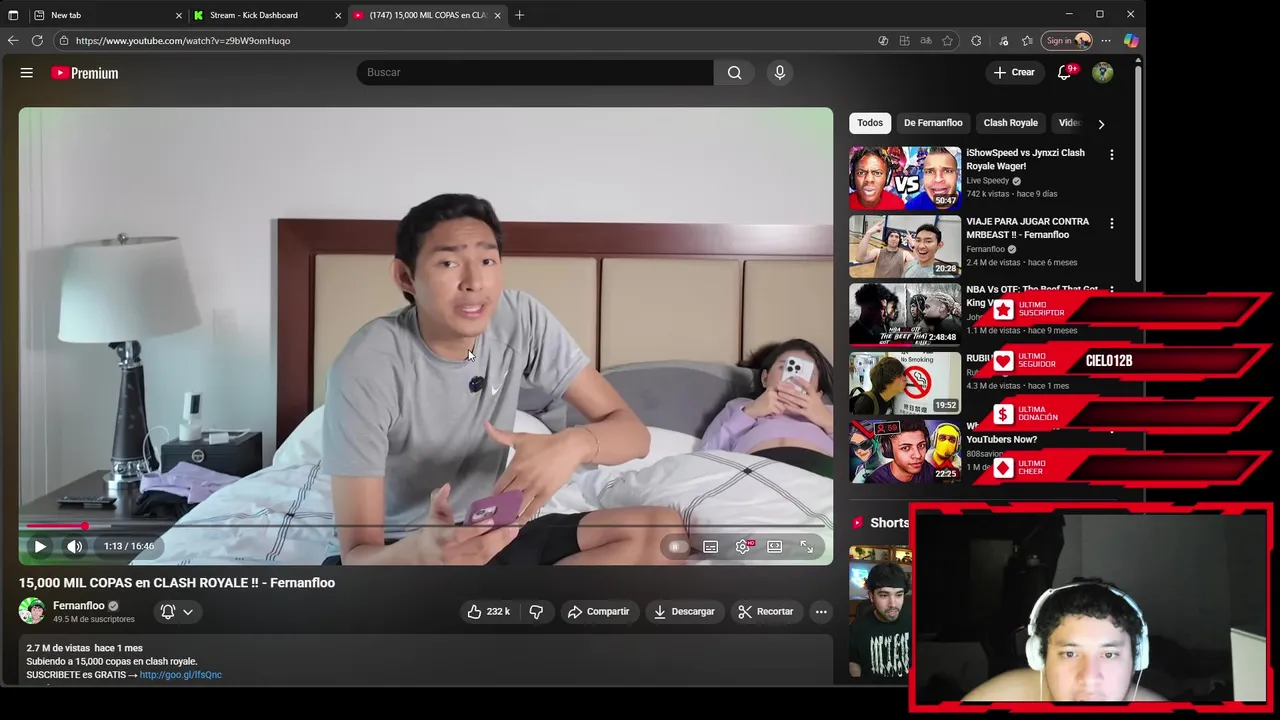Image resolution: width=1280 pixels, height=720 pixels.
Task: Close the Kick Dashboard browser tab
Action: 338,15
